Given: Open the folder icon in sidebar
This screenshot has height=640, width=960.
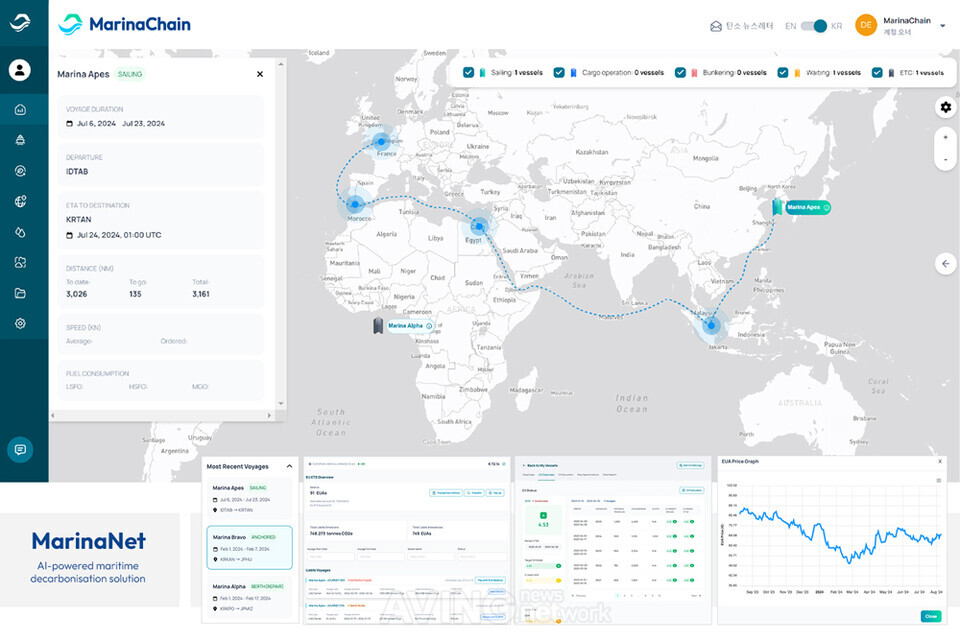Looking at the screenshot, I should point(20,293).
